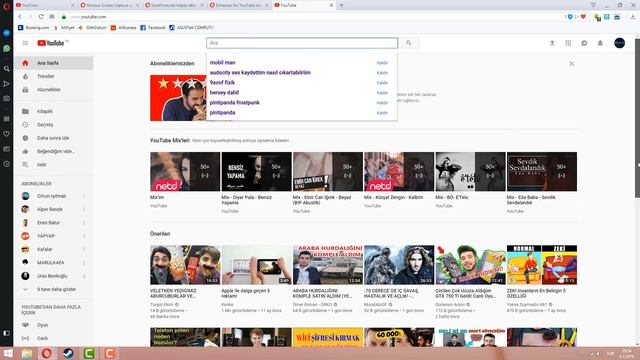640x360 pixels.
Task: Select suggestion 'hersey dahil'
Action: tap(224, 93)
